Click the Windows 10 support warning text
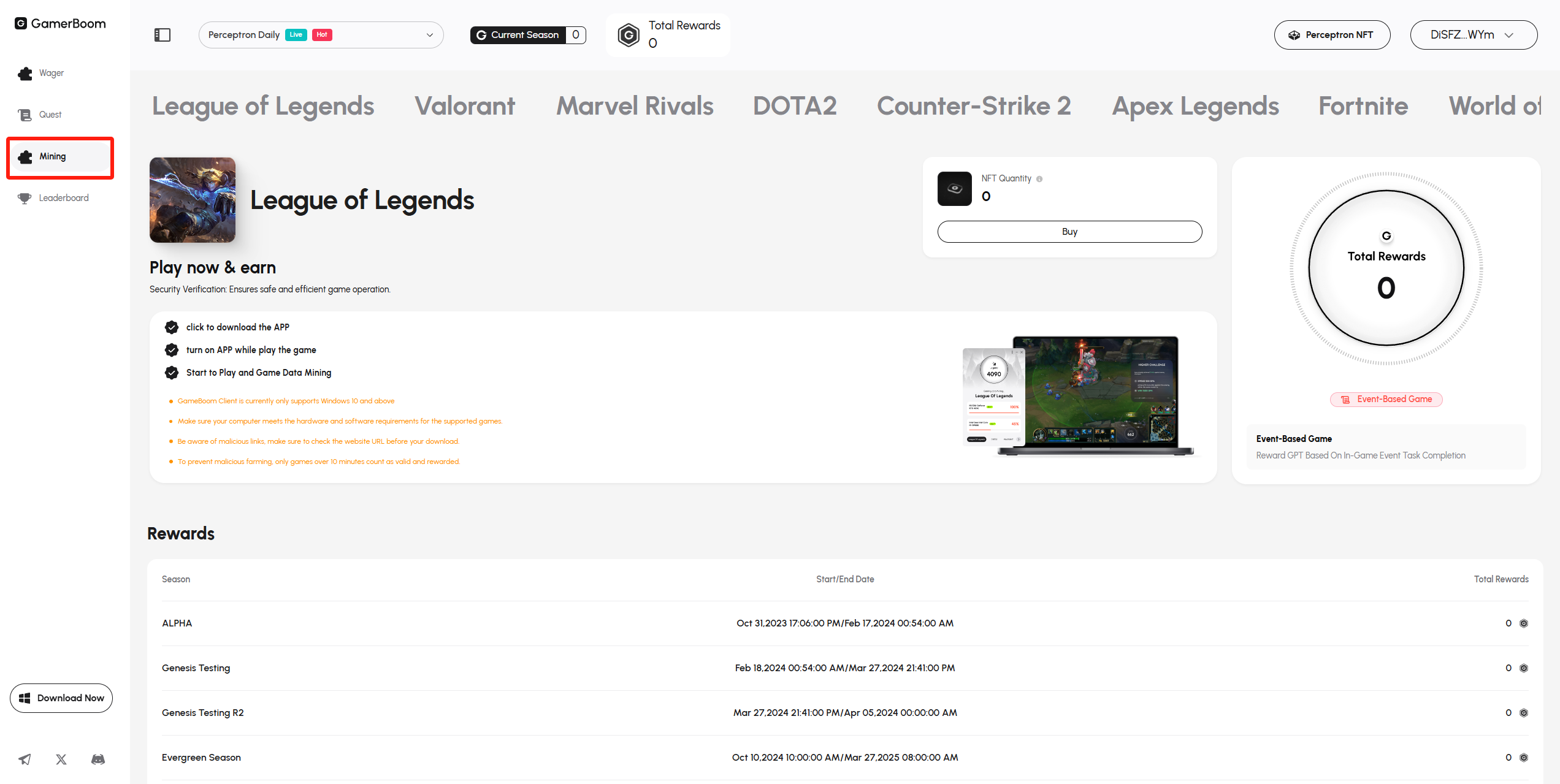The width and height of the screenshot is (1560, 784). (286, 401)
